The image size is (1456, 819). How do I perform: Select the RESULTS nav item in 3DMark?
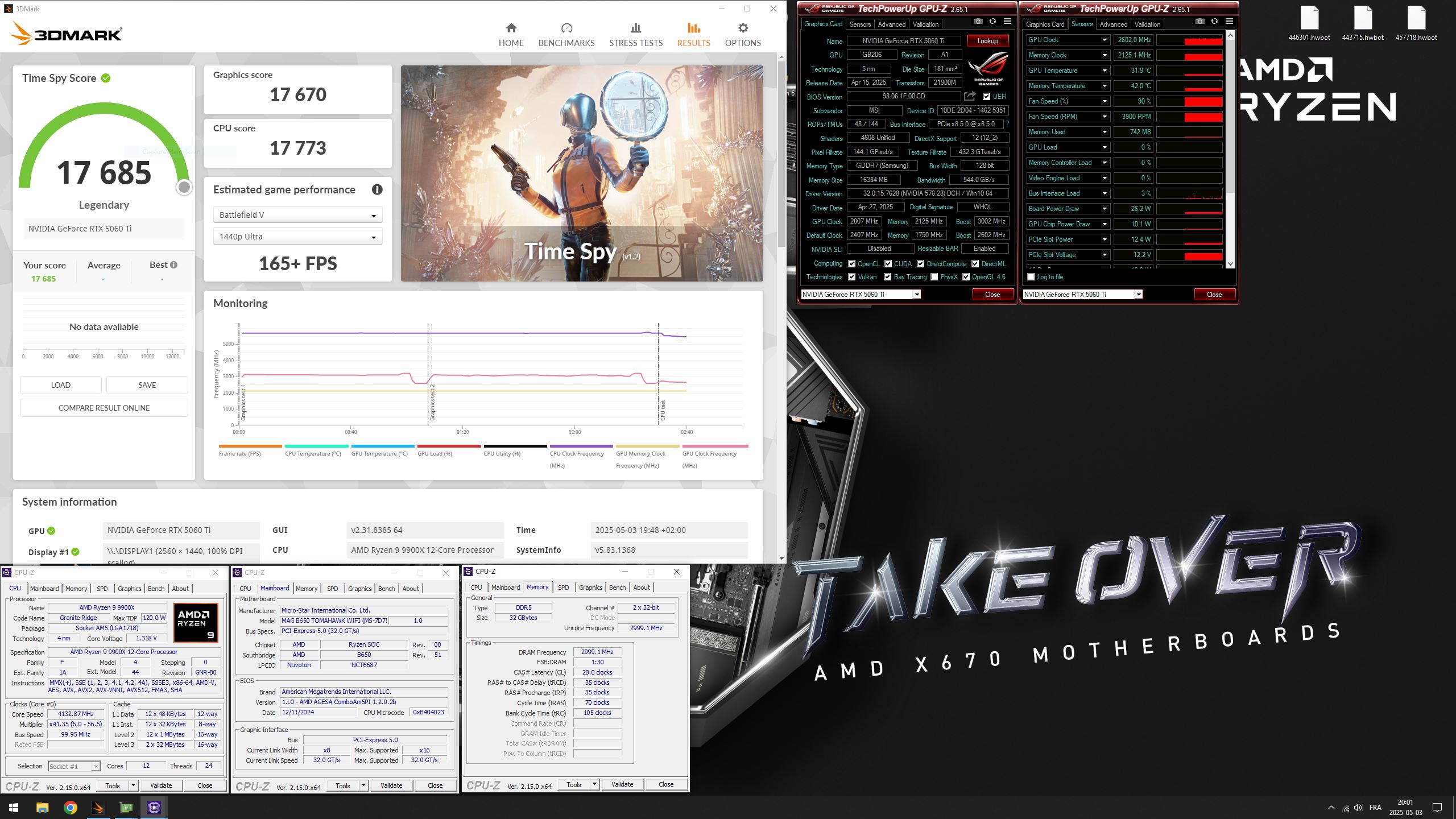click(693, 35)
